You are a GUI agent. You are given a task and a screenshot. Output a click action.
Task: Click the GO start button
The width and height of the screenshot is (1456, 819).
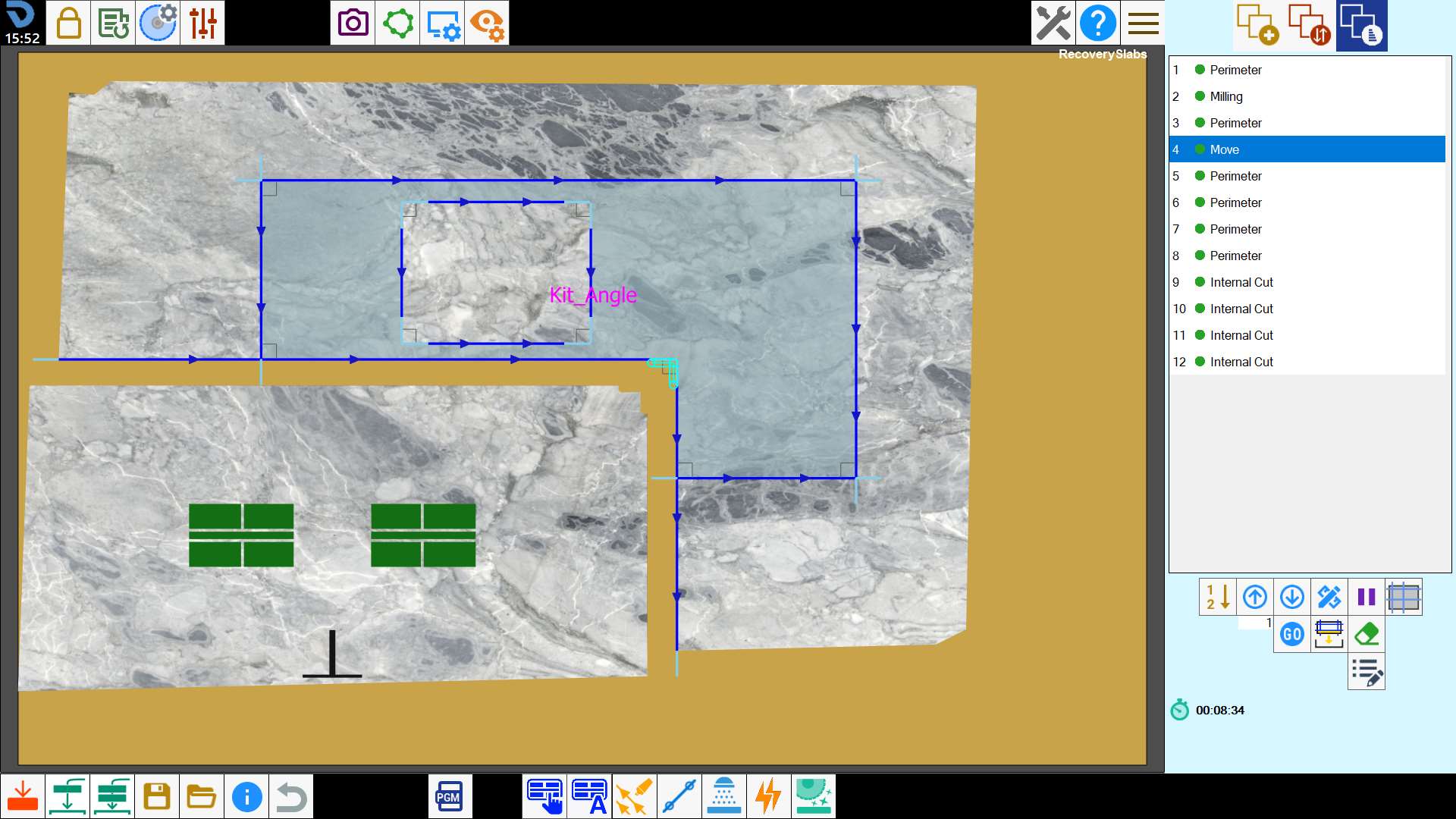[x=1292, y=634]
